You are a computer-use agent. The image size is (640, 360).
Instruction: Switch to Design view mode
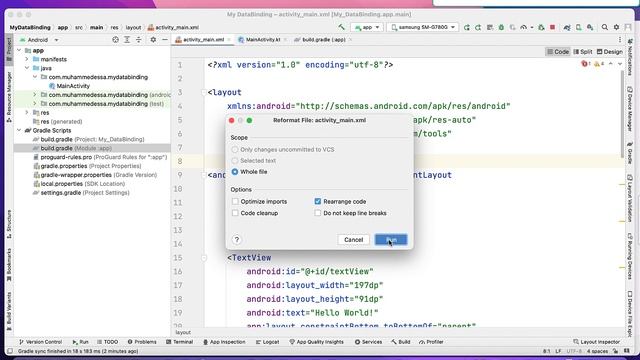[x=610, y=52]
